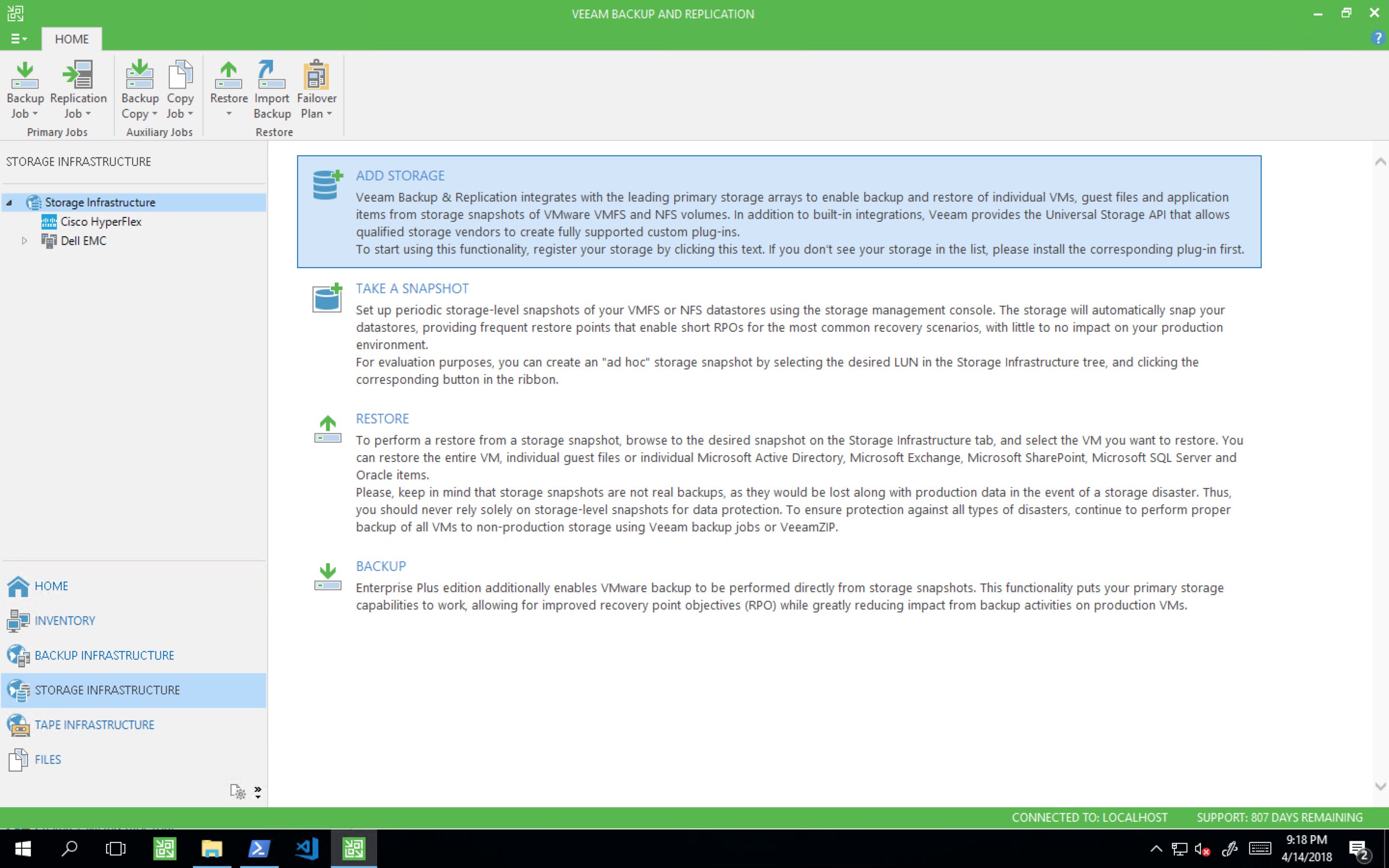The height and width of the screenshot is (868, 1389).
Task: Click the Restore section up-arrow icon
Action: tap(328, 429)
